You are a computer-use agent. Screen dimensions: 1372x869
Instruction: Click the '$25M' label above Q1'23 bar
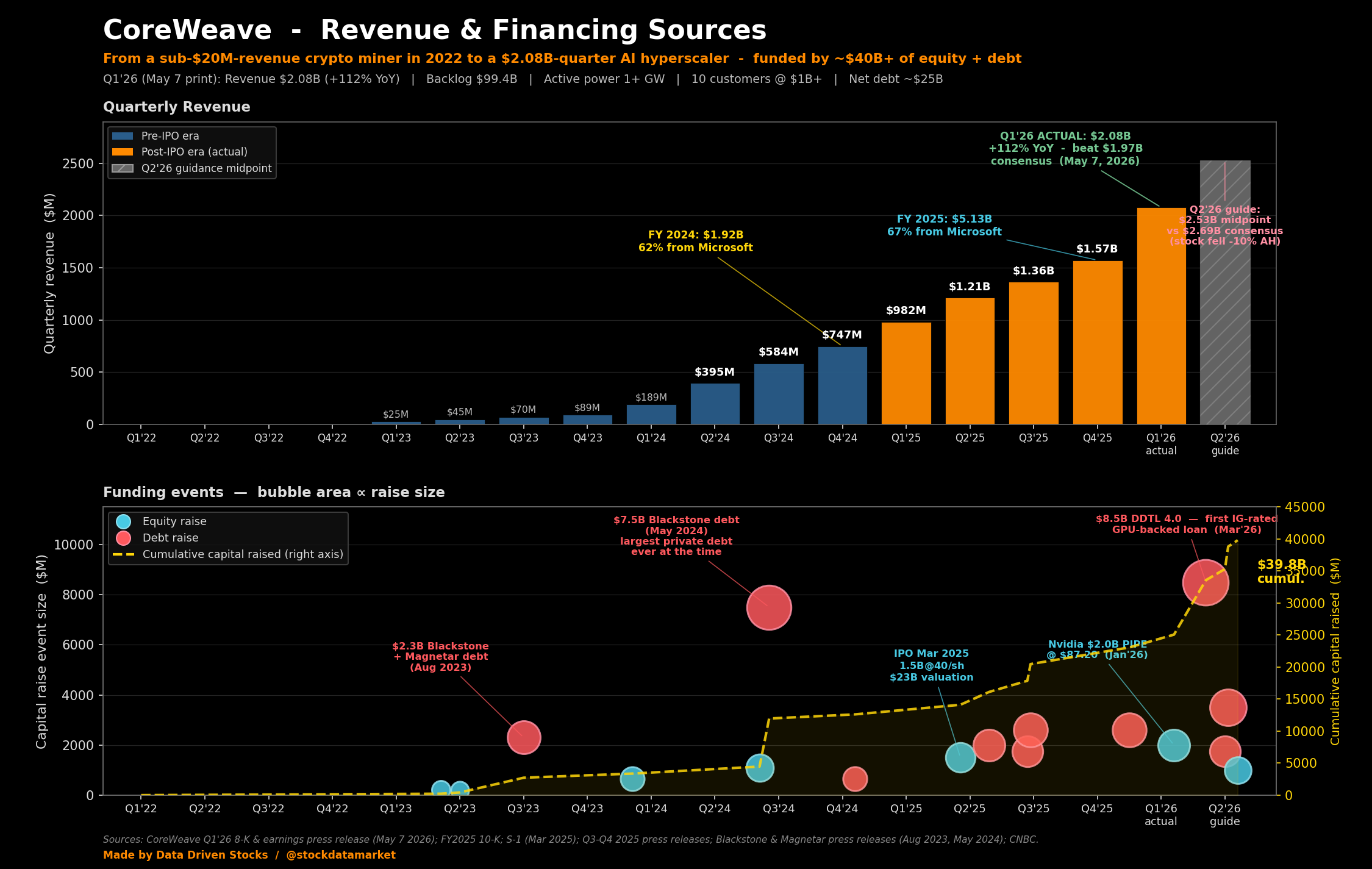tap(396, 415)
